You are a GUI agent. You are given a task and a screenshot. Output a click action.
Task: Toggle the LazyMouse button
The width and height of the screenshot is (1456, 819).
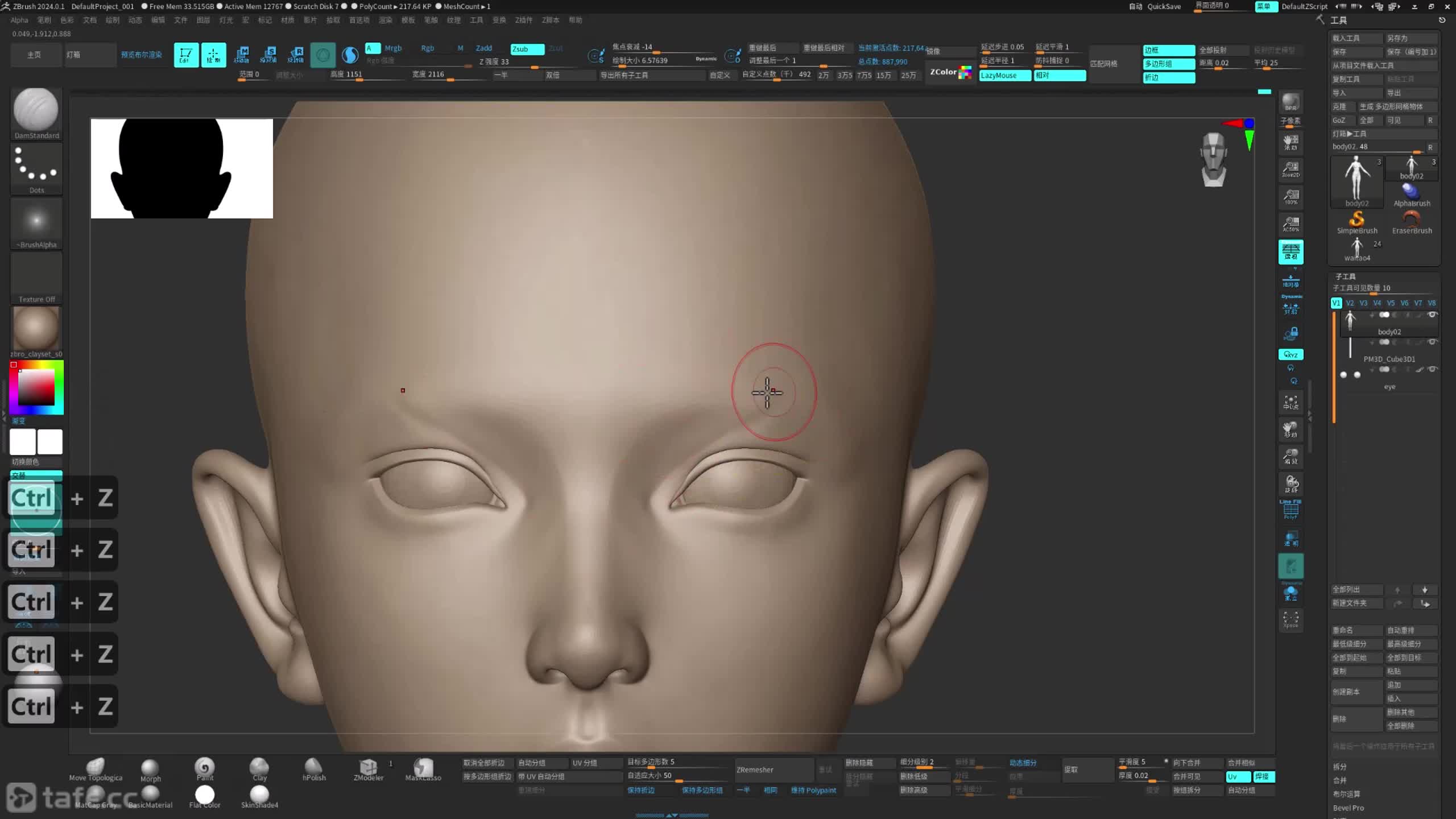(1005, 75)
